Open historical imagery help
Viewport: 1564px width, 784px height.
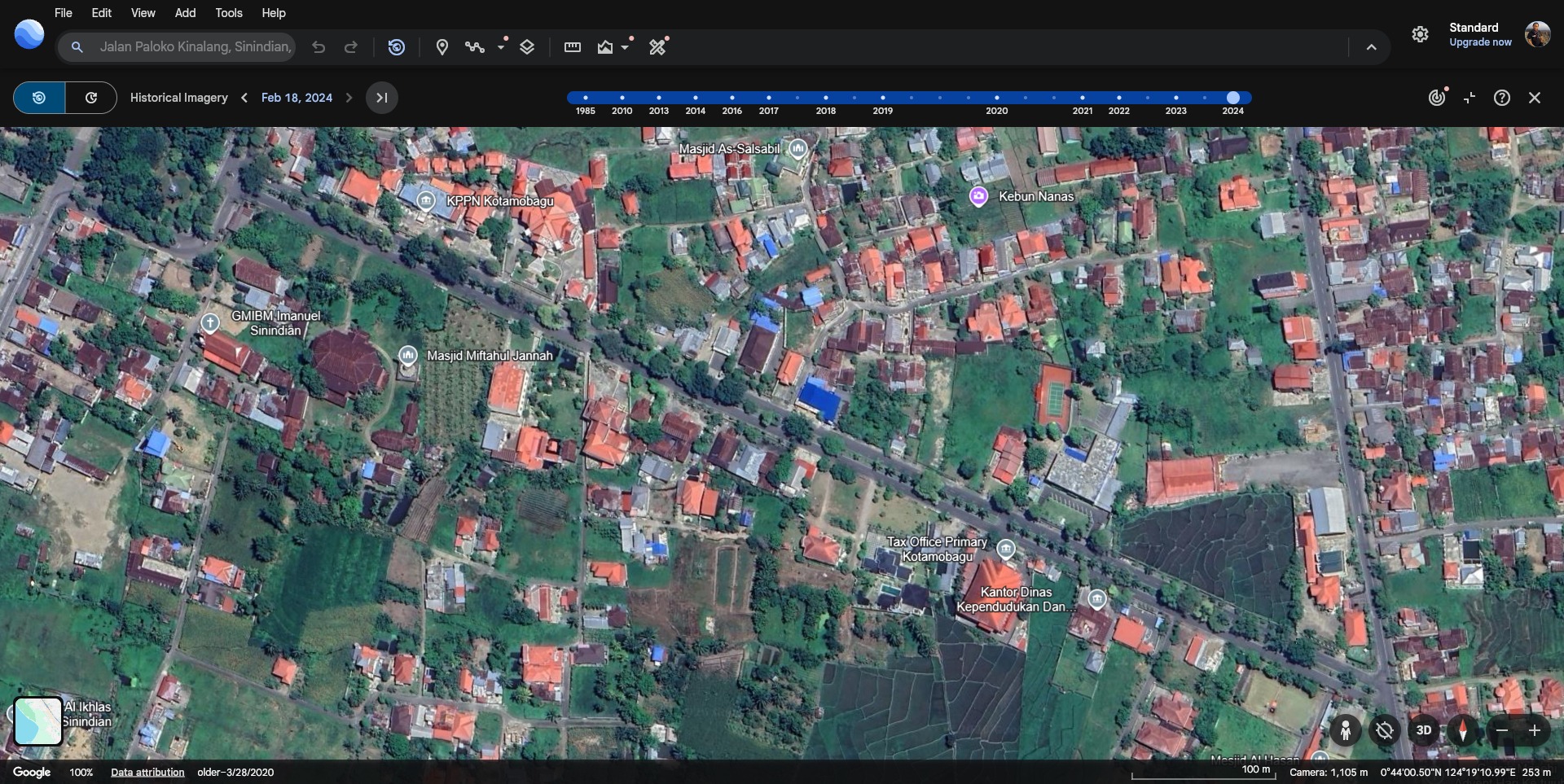tap(1502, 98)
